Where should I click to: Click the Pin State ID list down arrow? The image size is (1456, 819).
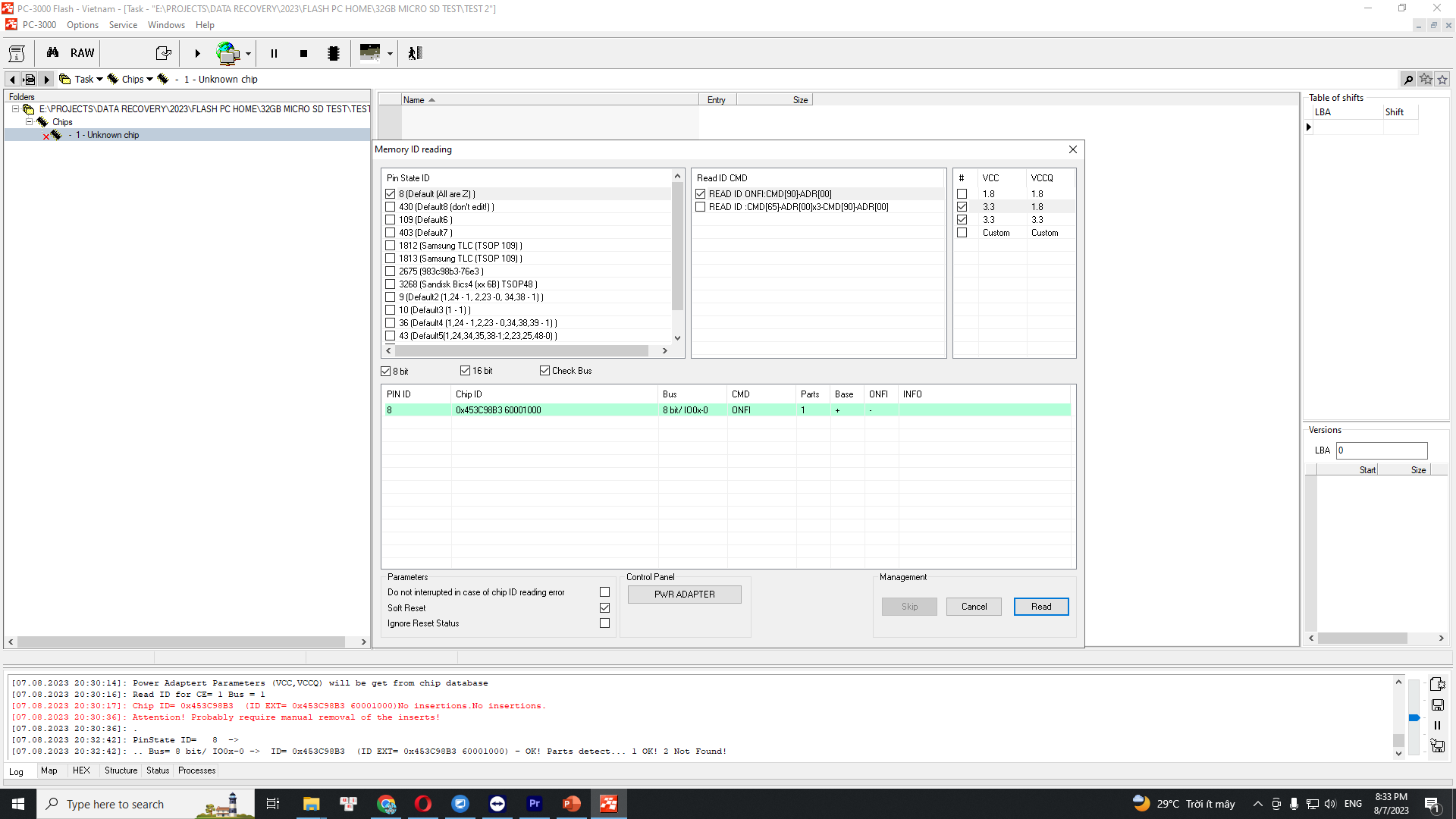coord(677,338)
